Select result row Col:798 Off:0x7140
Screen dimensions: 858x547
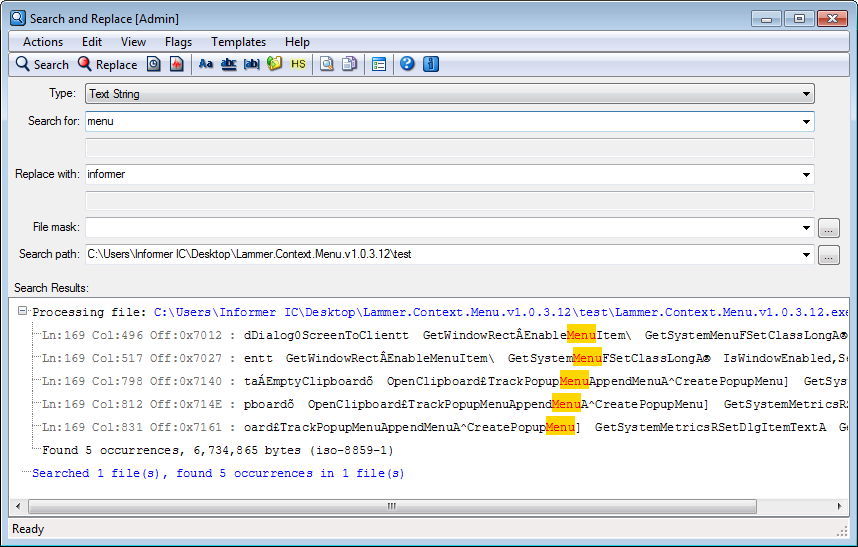tap(444, 381)
